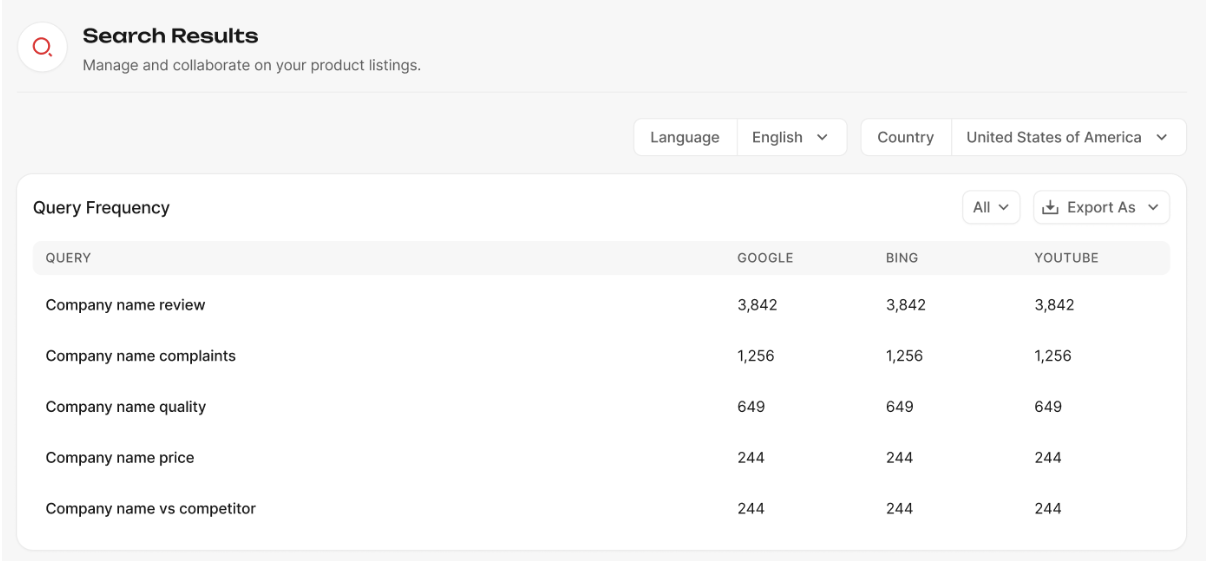Click the red search icon beside Search Results
The image size is (1210, 564).
(x=42, y=46)
